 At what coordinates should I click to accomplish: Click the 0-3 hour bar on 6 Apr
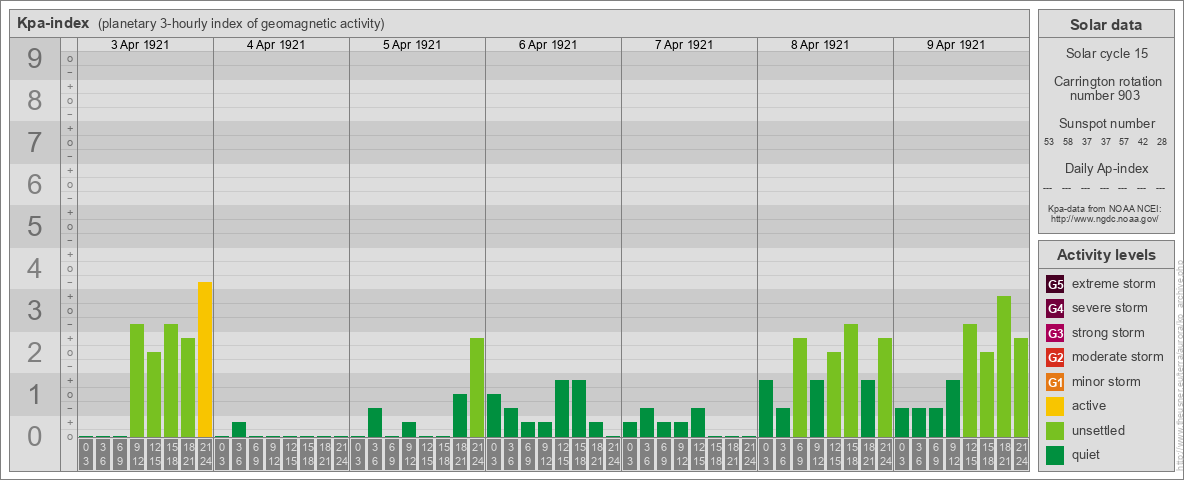pos(494,415)
